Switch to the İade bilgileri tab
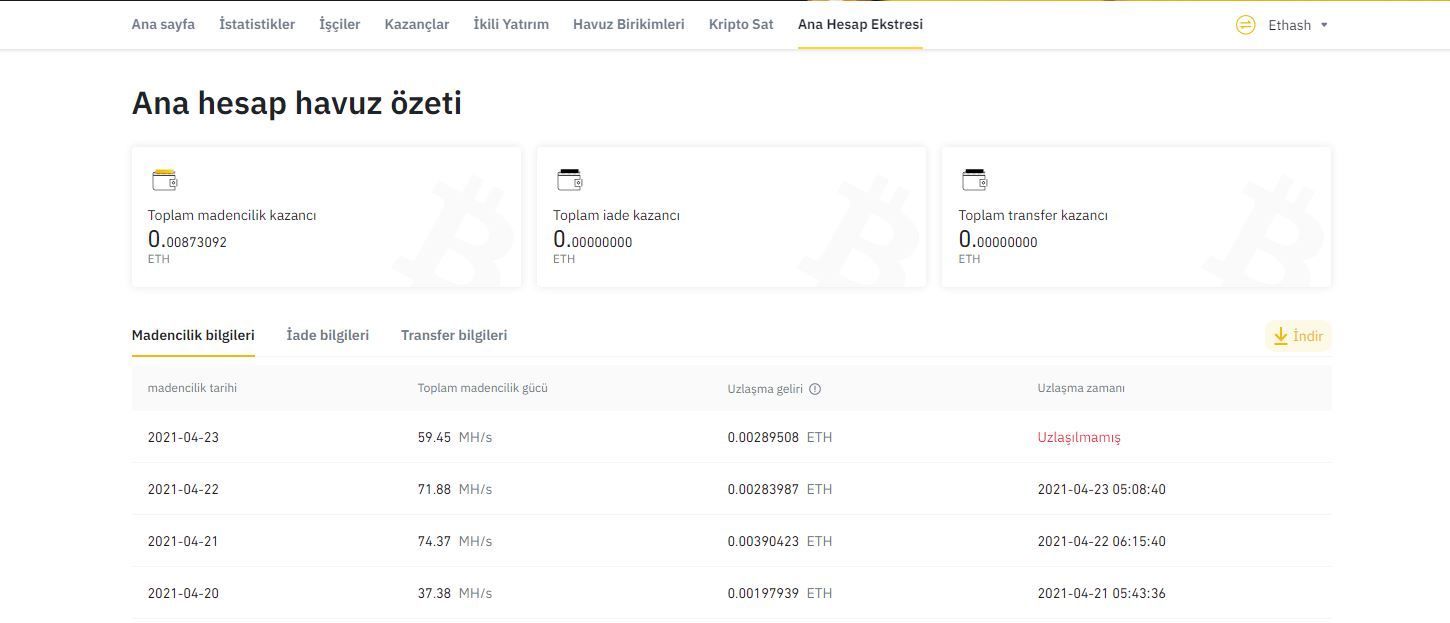1450x623 pixels. 328,335
